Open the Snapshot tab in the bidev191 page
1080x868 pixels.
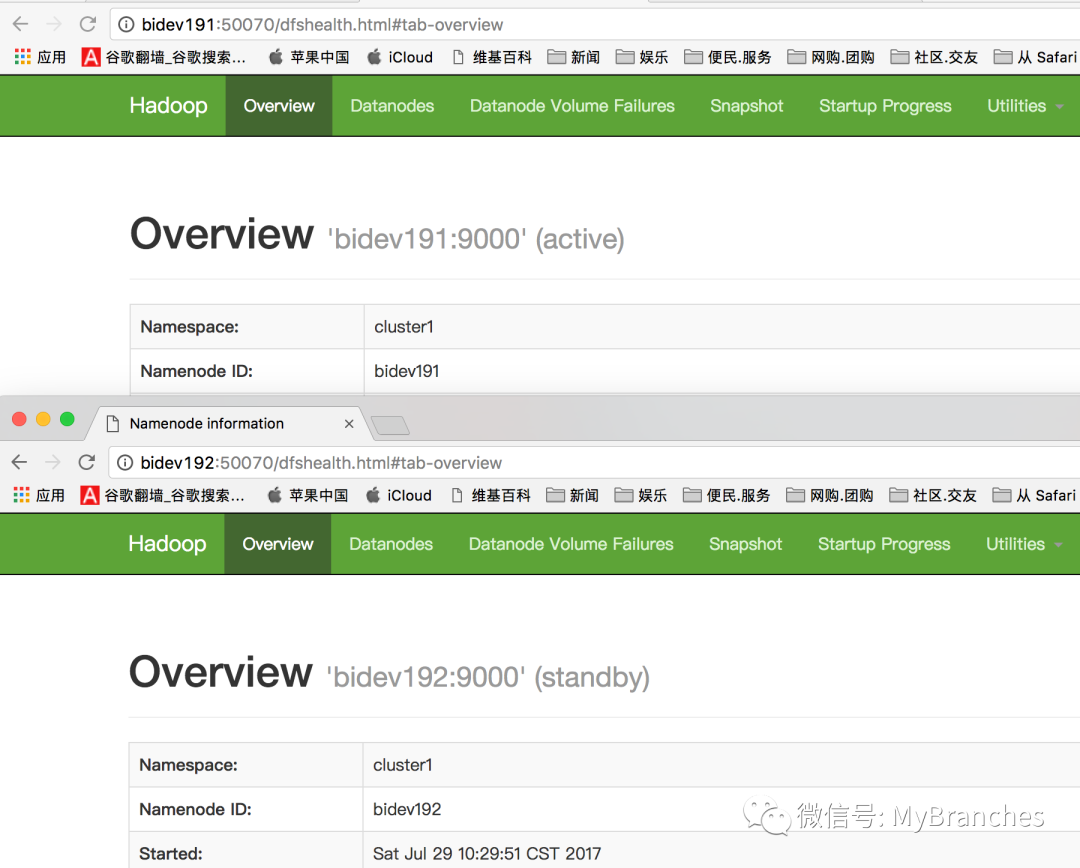click(x=747, y=105)
